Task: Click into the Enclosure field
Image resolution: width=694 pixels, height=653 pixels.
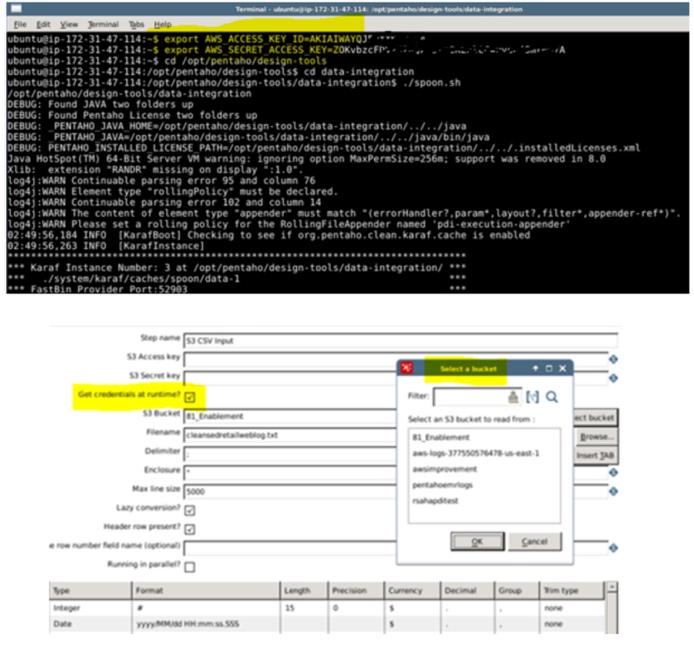Action: pyautogui.click(x=290, y=472)
